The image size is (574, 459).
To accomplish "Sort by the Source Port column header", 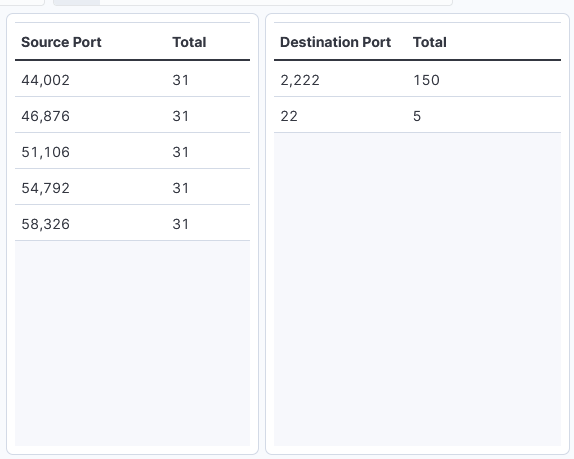I will (61, 42).
